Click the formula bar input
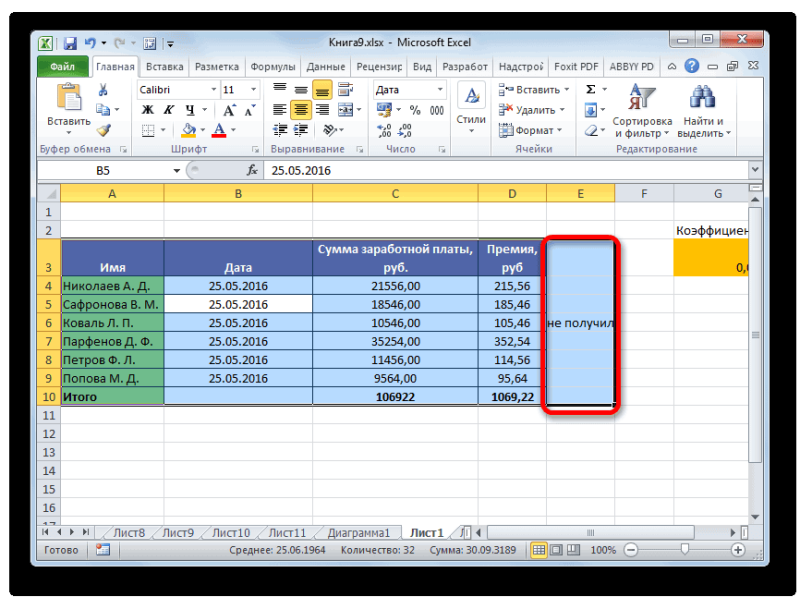Screen dimensions: 800x597 click(505, 170)
